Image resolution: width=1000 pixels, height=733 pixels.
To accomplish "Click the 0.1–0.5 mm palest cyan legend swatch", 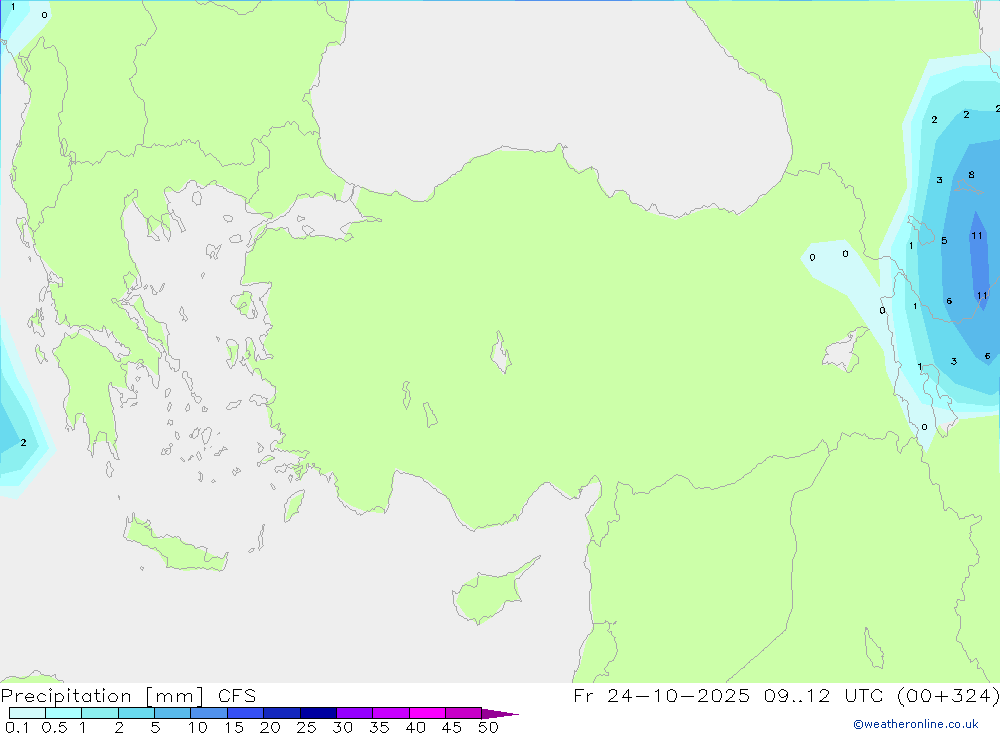I will pos(27,713).
